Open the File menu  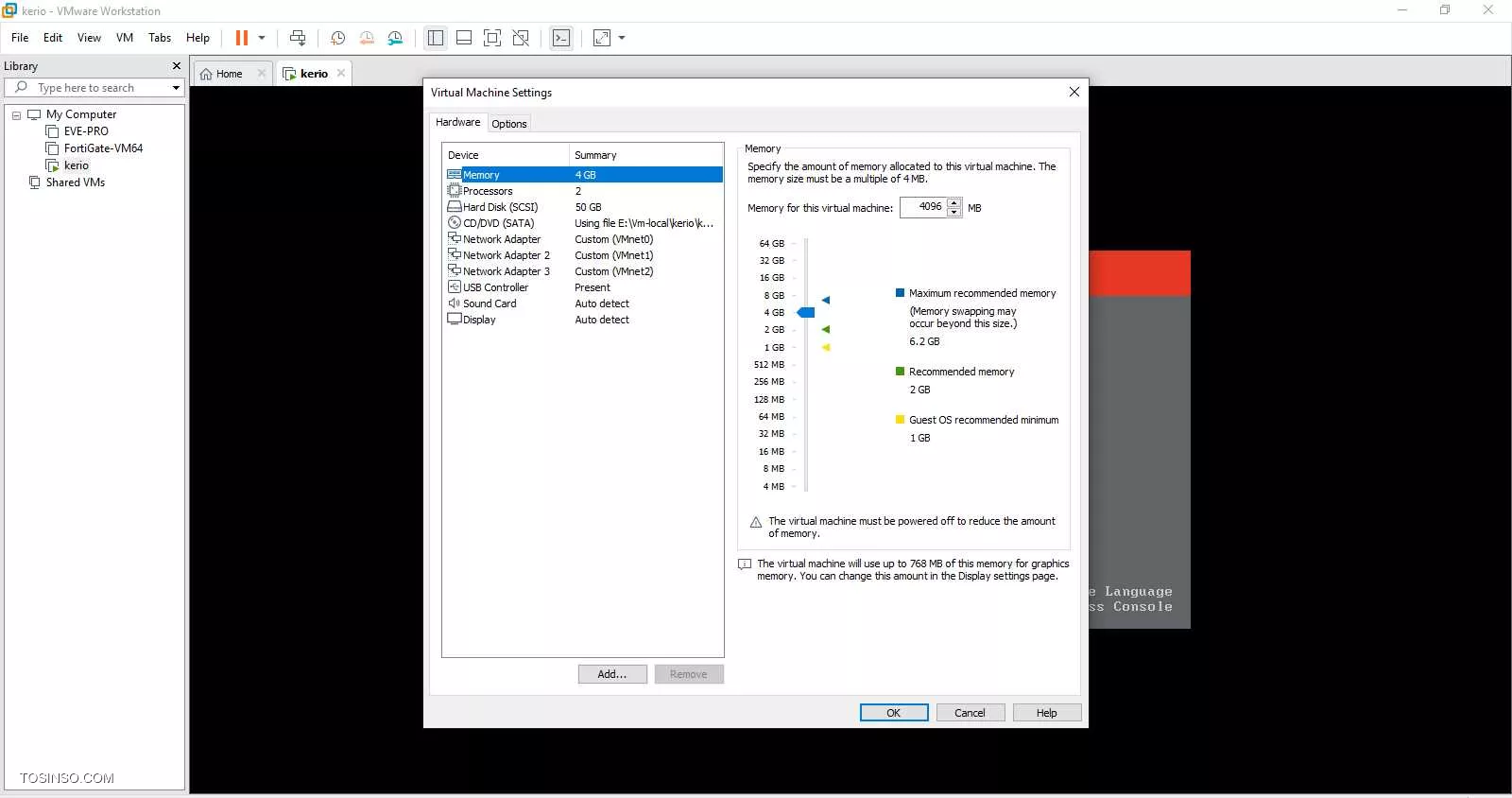(x=20, y=38)
